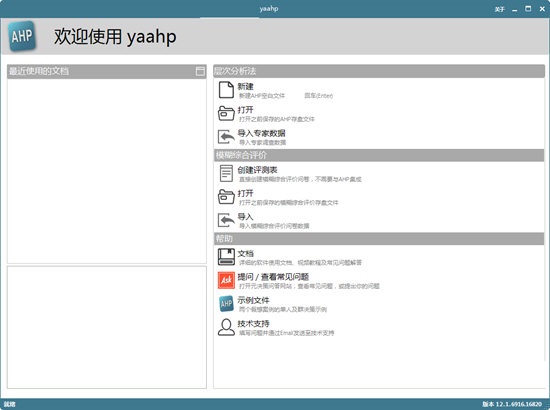The image size is (550, 410).
Task: Select 技术支持 label
Action: point(253,323)
